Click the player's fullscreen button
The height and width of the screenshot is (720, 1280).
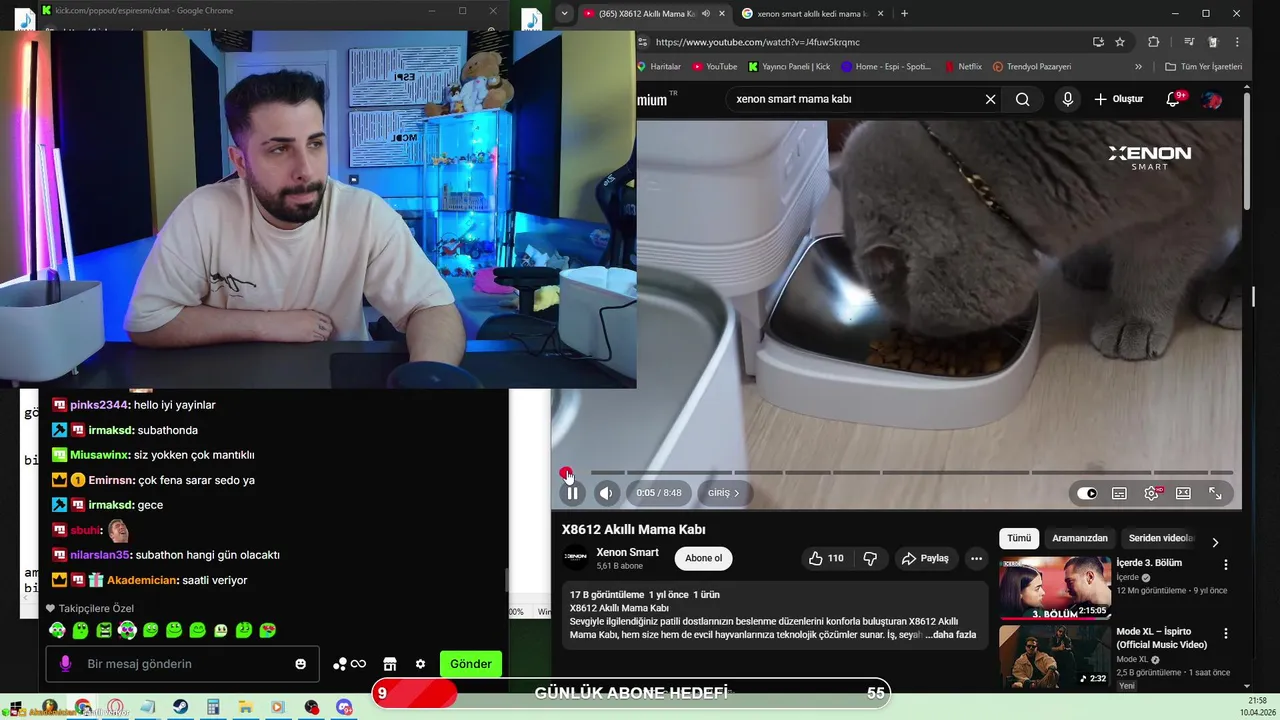(x=1215, y=493)
